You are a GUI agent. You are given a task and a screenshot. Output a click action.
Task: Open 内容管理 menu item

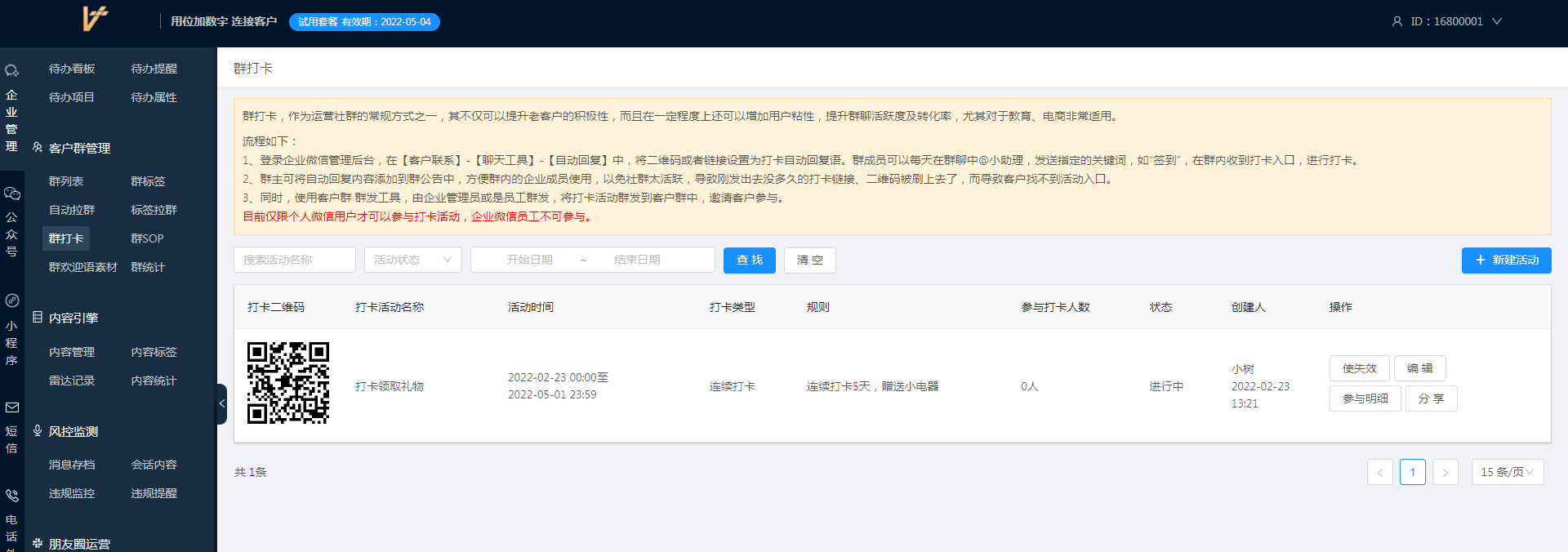pyautogui.click(x=72, y=352)
